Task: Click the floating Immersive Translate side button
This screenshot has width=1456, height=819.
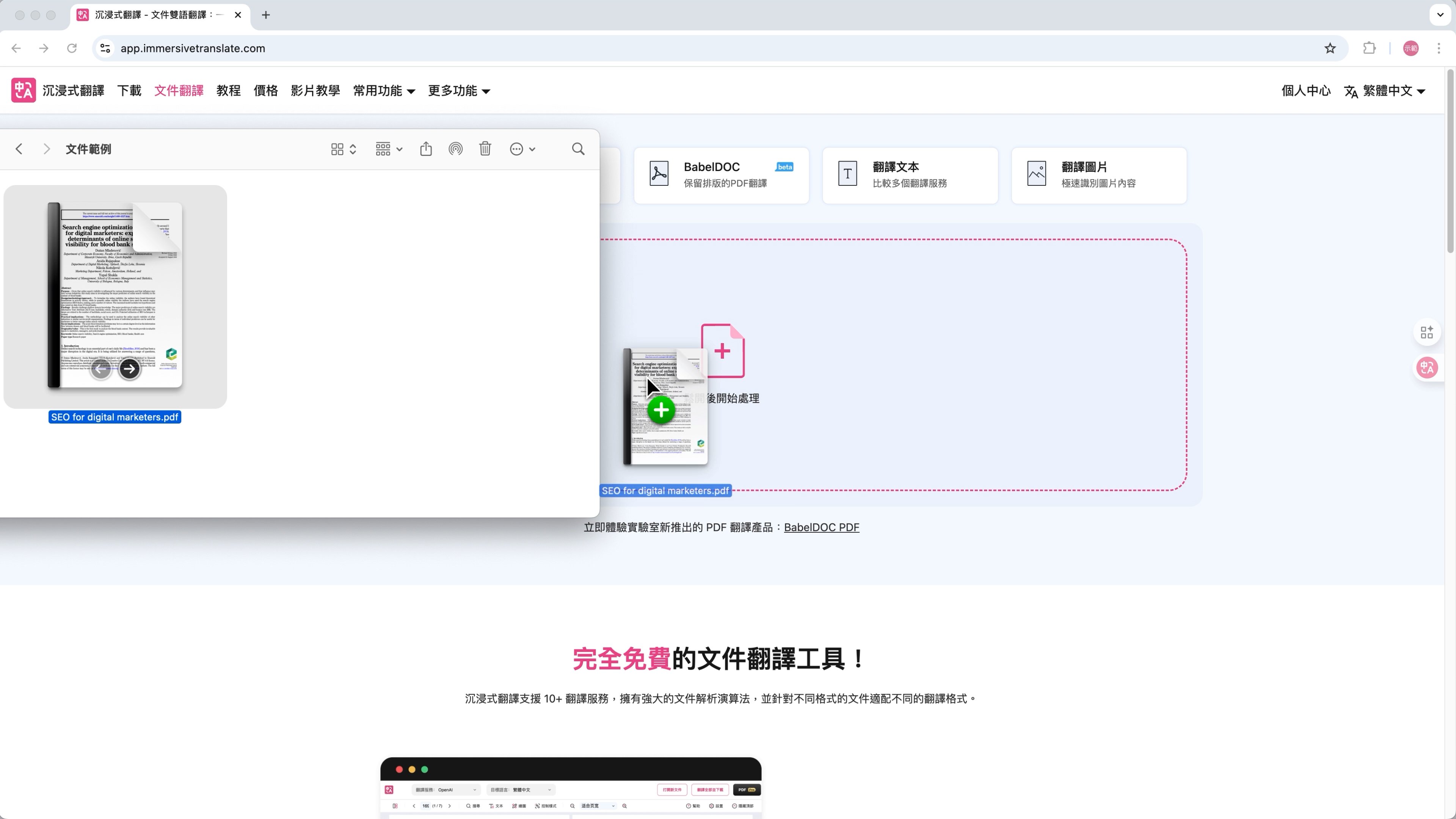Action: (1426, 368)
